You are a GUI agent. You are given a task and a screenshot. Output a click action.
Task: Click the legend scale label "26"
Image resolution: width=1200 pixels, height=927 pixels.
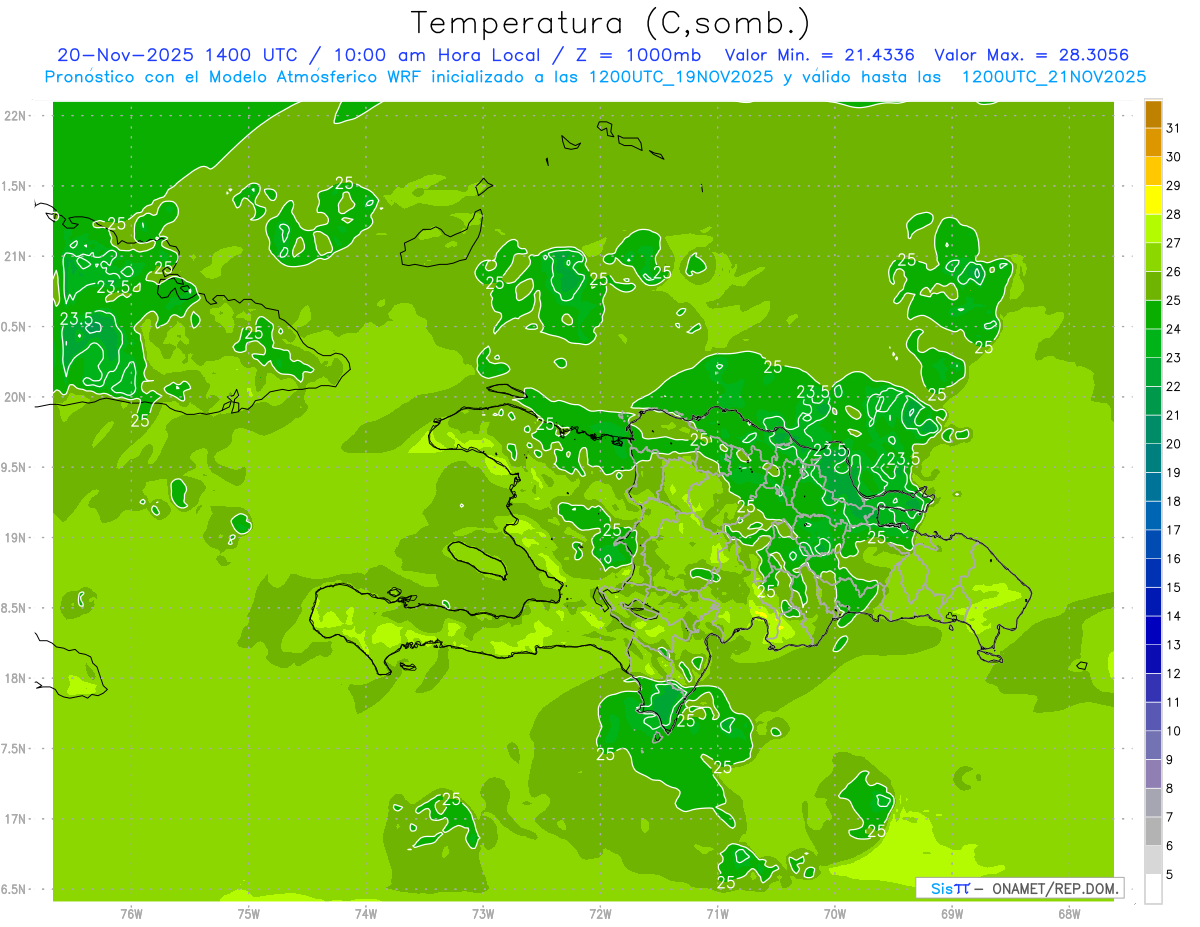[1174, 272]
